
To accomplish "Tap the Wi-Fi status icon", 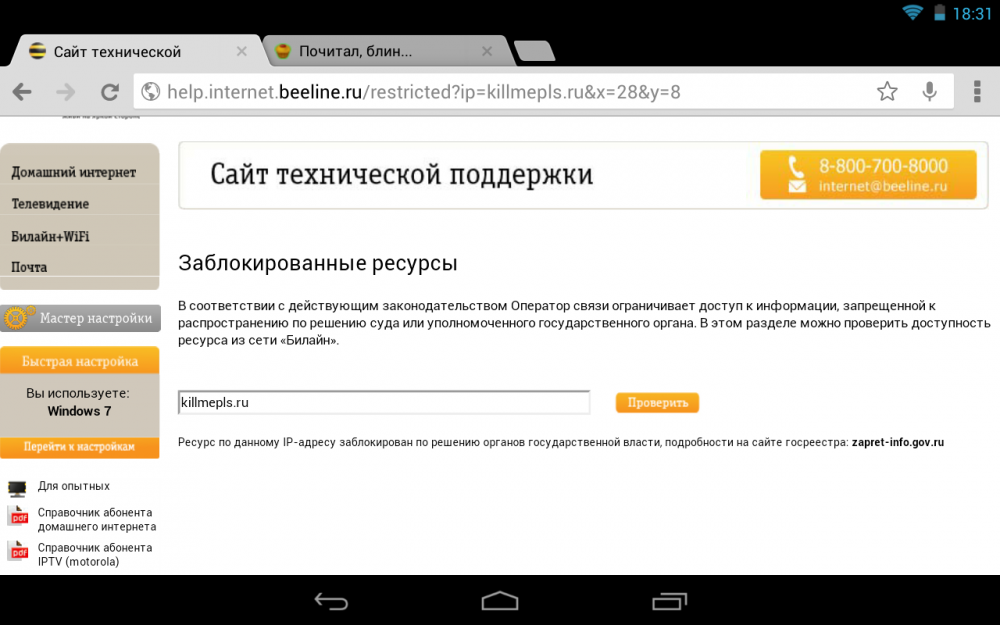I will (x=913, y=13).
